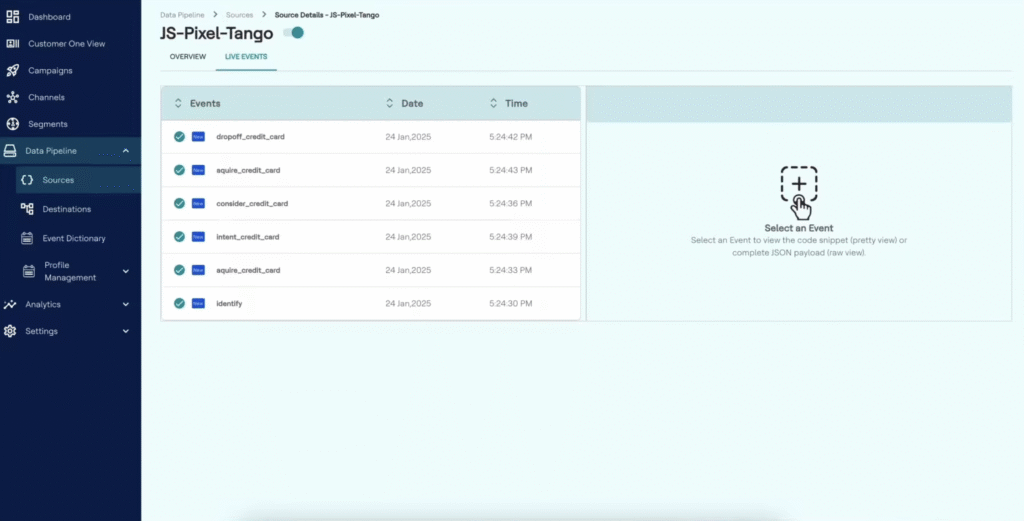Click the Select an Event plus icon
The image size is (1024, 521).
coord(799,186)
